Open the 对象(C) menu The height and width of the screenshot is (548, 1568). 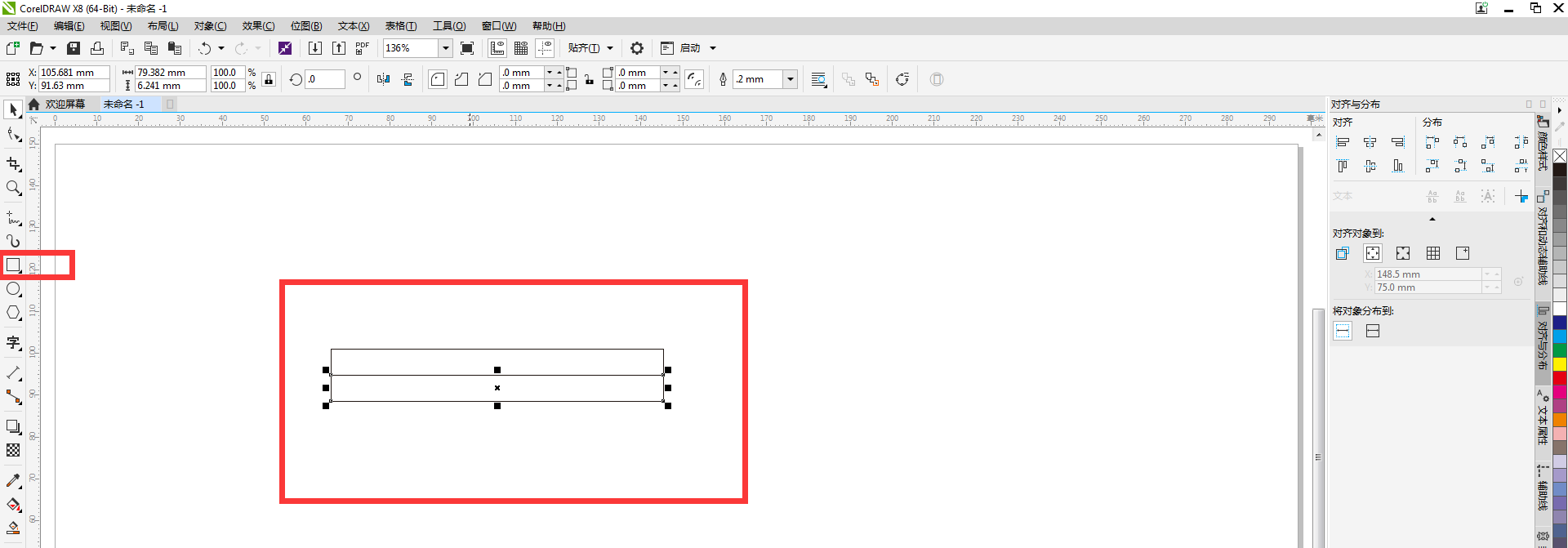click(x=210, y=26)
